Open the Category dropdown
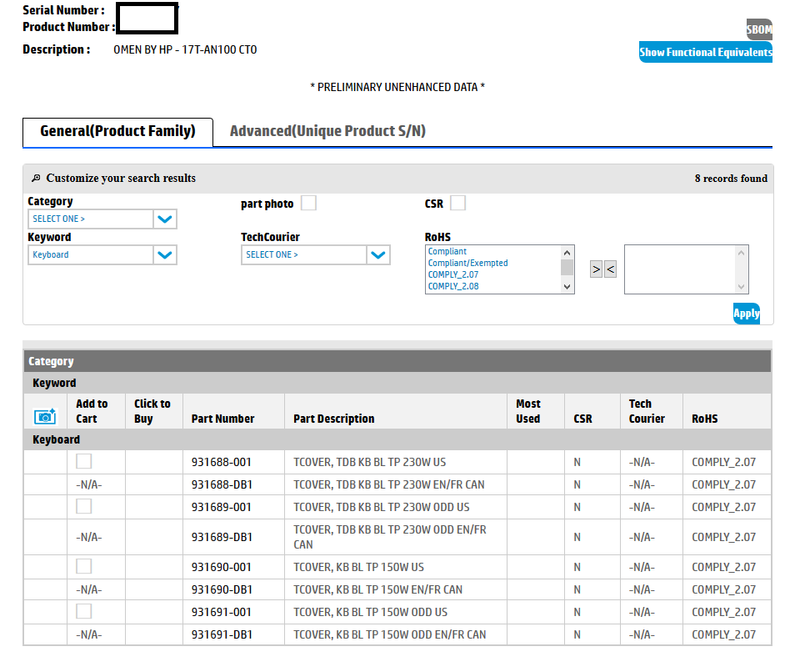 pyautogui.click(x=102, y=219)
